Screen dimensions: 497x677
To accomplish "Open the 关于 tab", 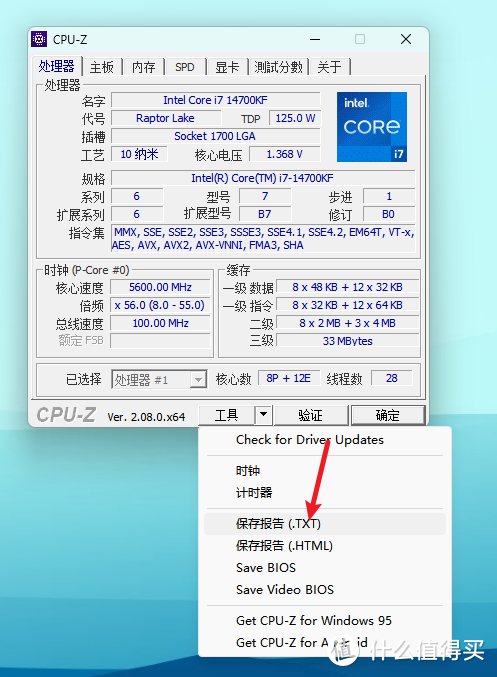I will pyautogui.click(x=329, y=67).
